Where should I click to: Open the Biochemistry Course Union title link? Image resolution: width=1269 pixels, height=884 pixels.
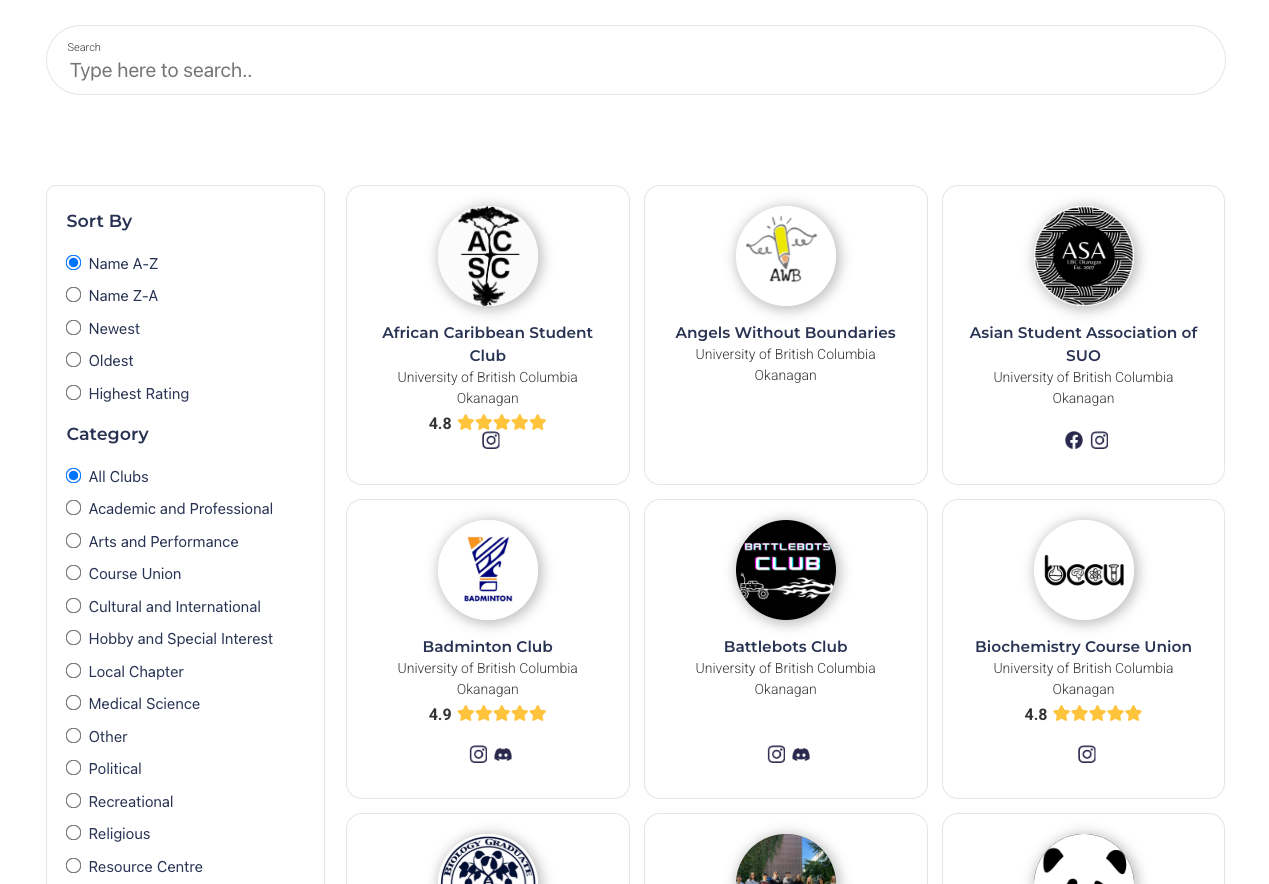[1083, 647]
